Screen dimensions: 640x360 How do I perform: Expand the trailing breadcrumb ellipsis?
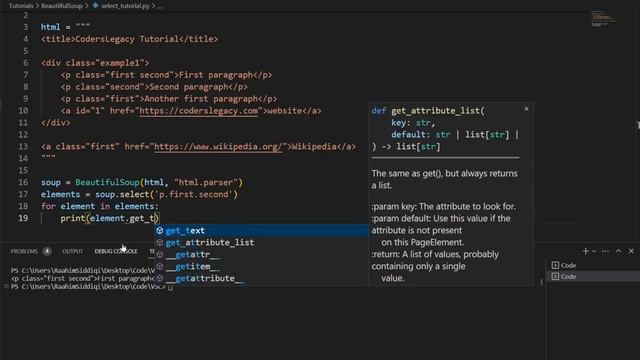click(x=159, y=6)
